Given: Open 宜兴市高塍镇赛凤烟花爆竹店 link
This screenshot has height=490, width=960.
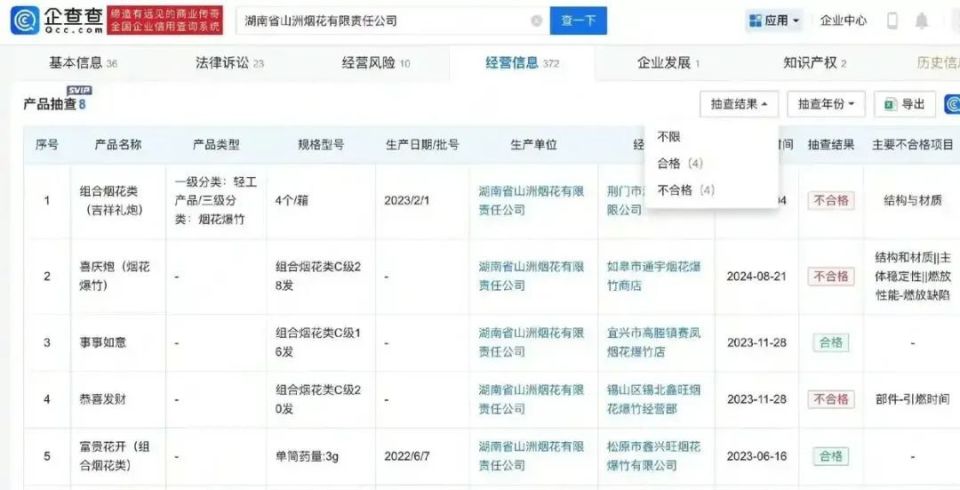Looking at the screenshot, I should coord(654,342).
